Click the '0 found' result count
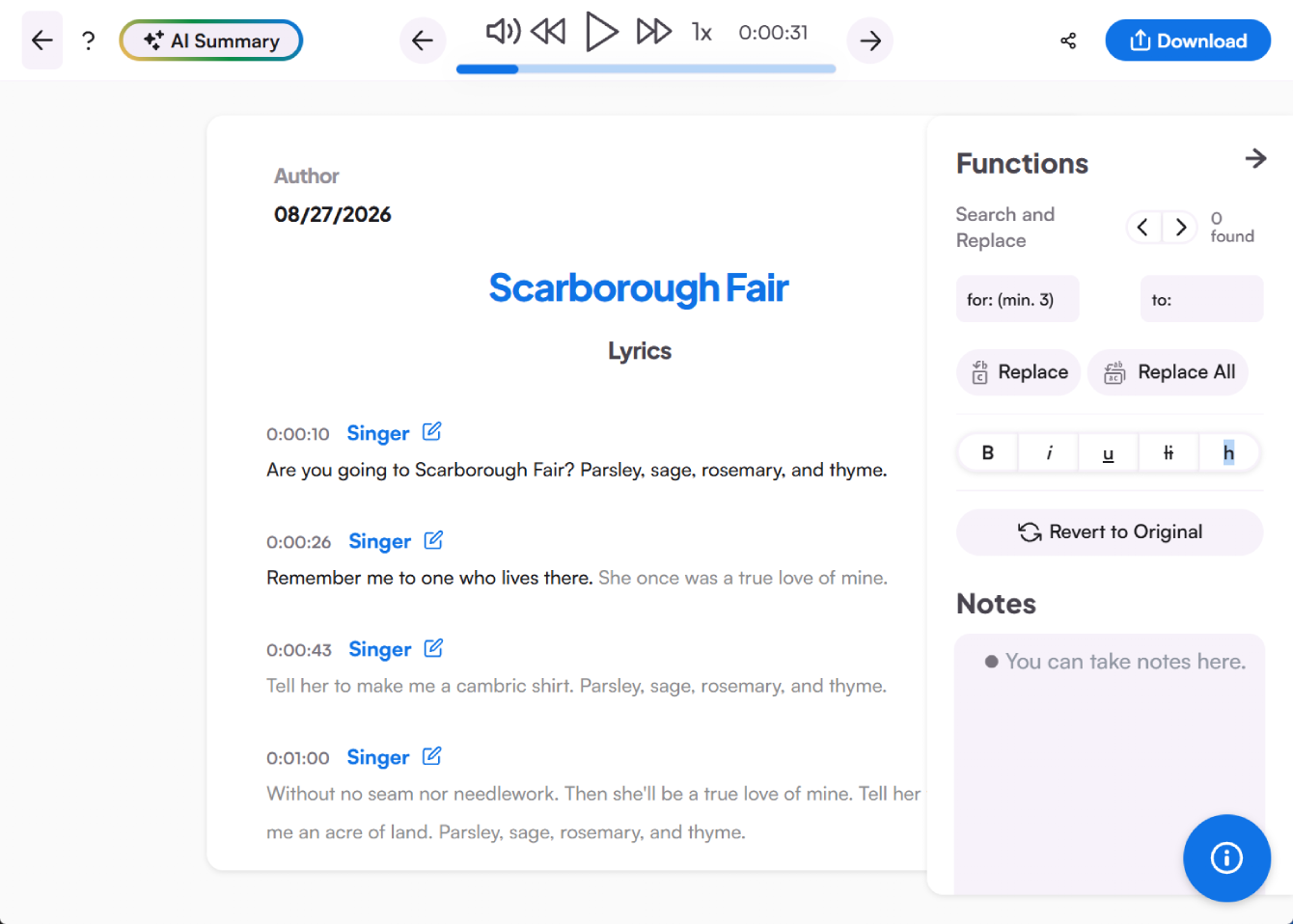 coord(1232,228)
